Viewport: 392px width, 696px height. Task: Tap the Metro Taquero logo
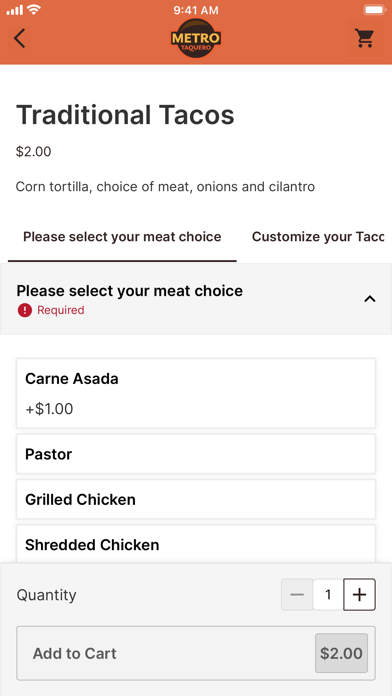(196, 38)
